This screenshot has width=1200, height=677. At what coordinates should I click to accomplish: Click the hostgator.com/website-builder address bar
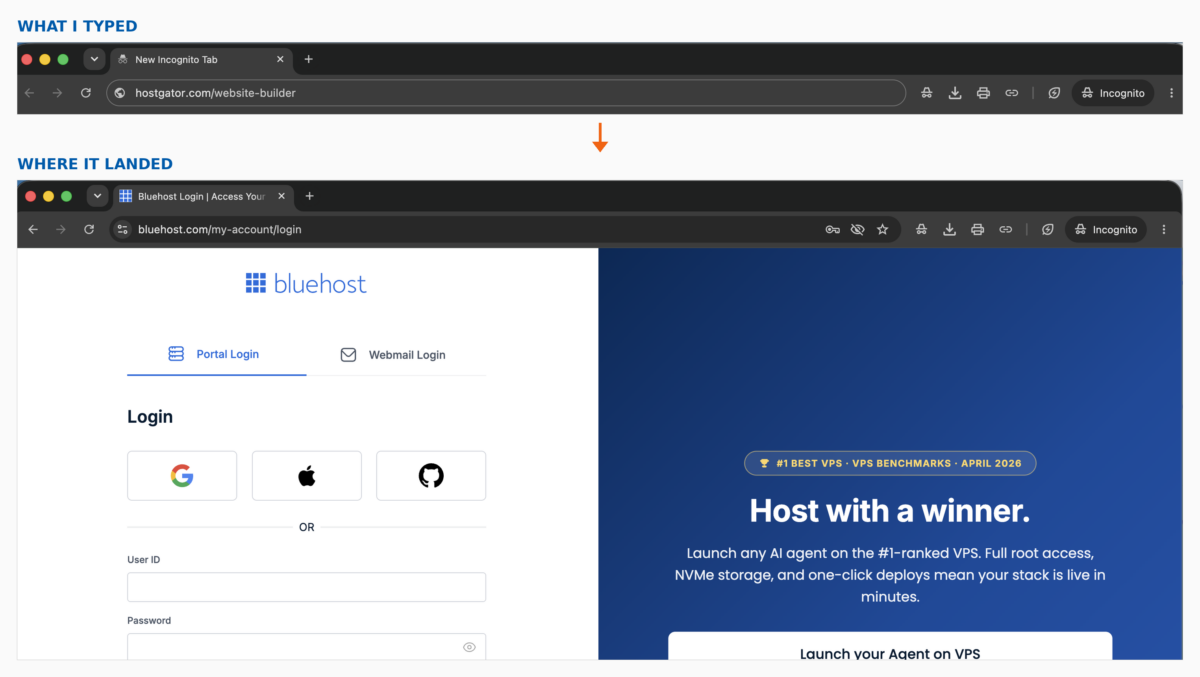pyautogui.click(x=505, y=93)
